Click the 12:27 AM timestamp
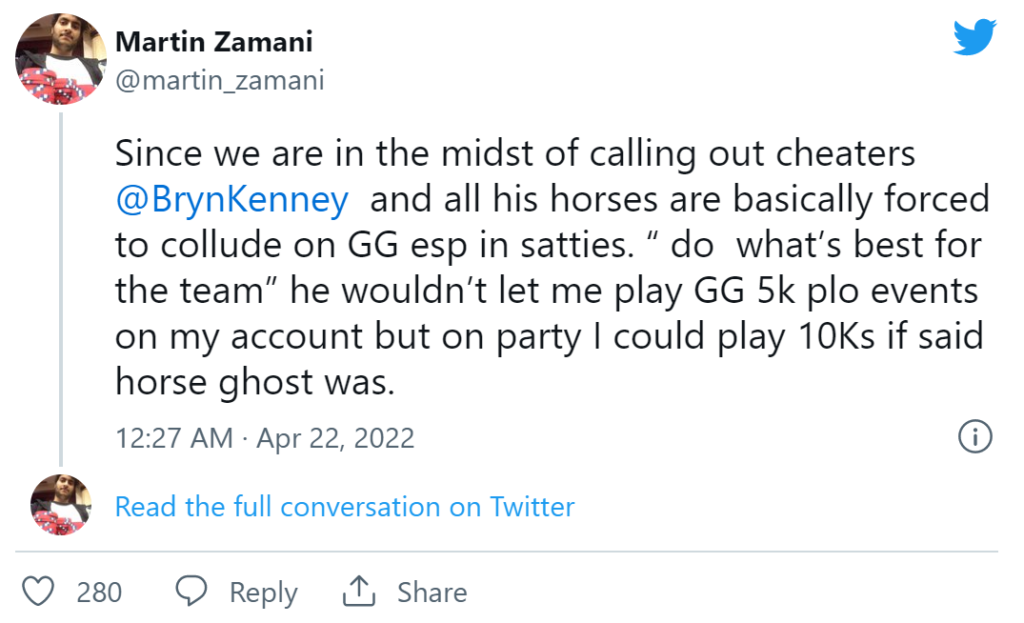Viewport: 1024px width, 623px height. (x=174, y=438)
